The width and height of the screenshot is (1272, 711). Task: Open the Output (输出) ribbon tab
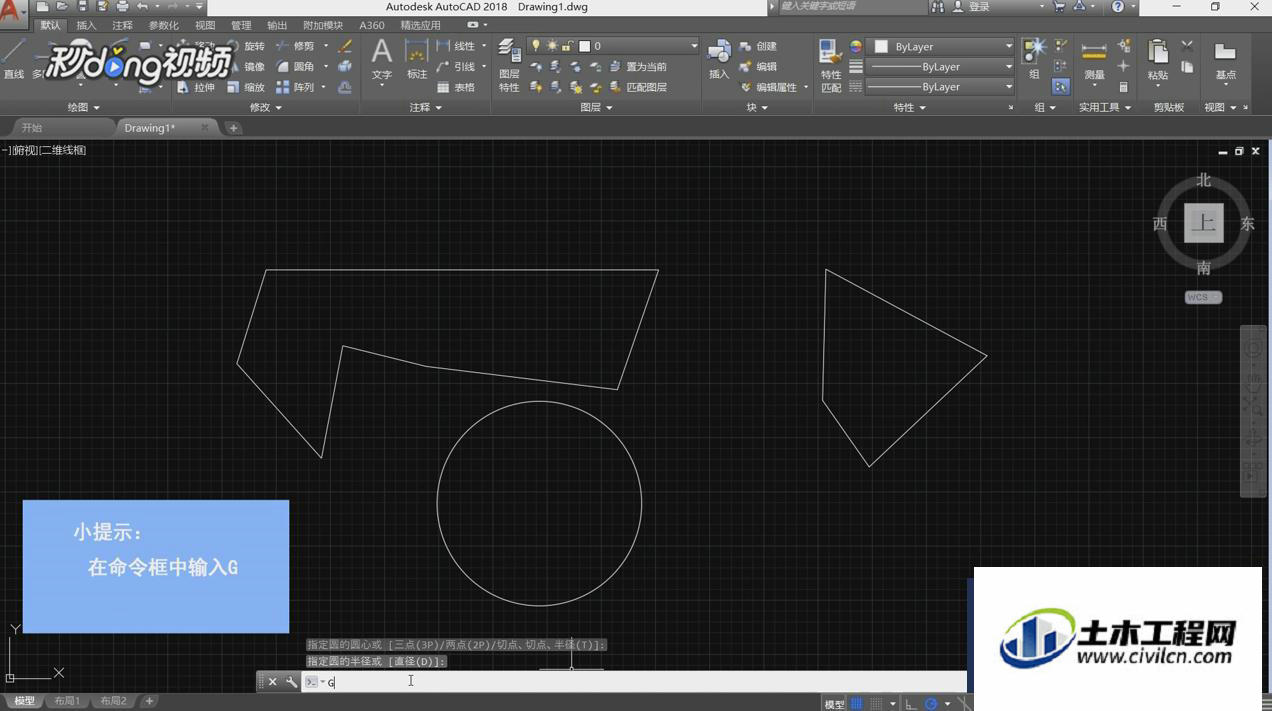point(277,25)
